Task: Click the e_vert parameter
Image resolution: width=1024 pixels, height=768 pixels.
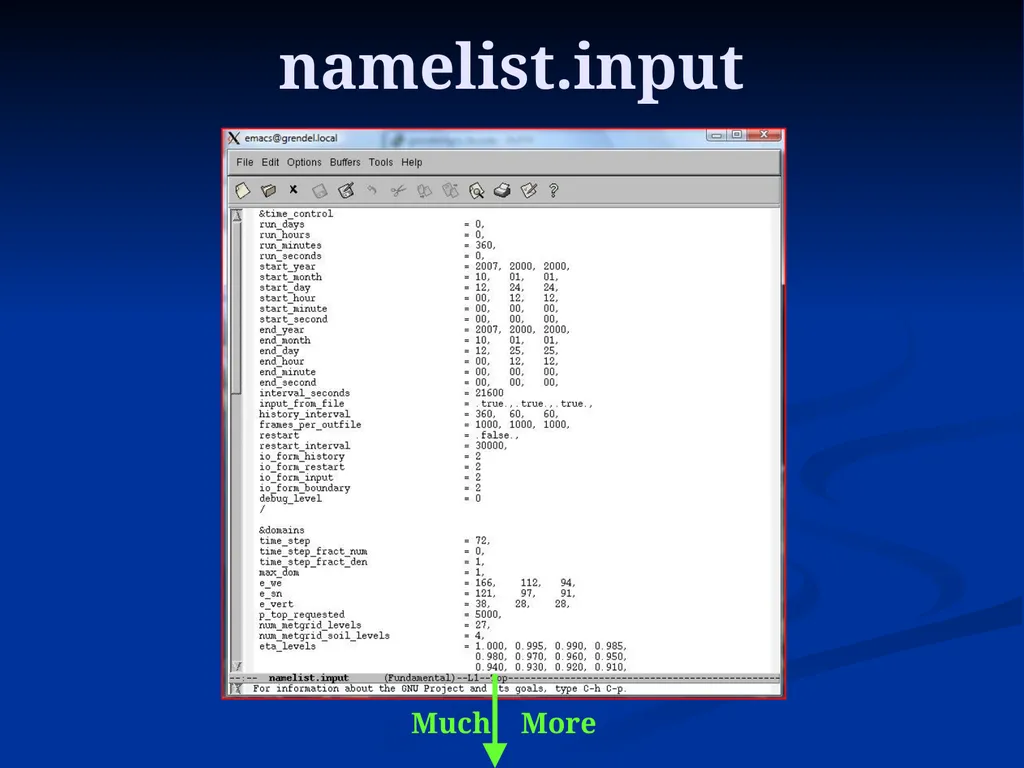Action: tap(276, 604)
